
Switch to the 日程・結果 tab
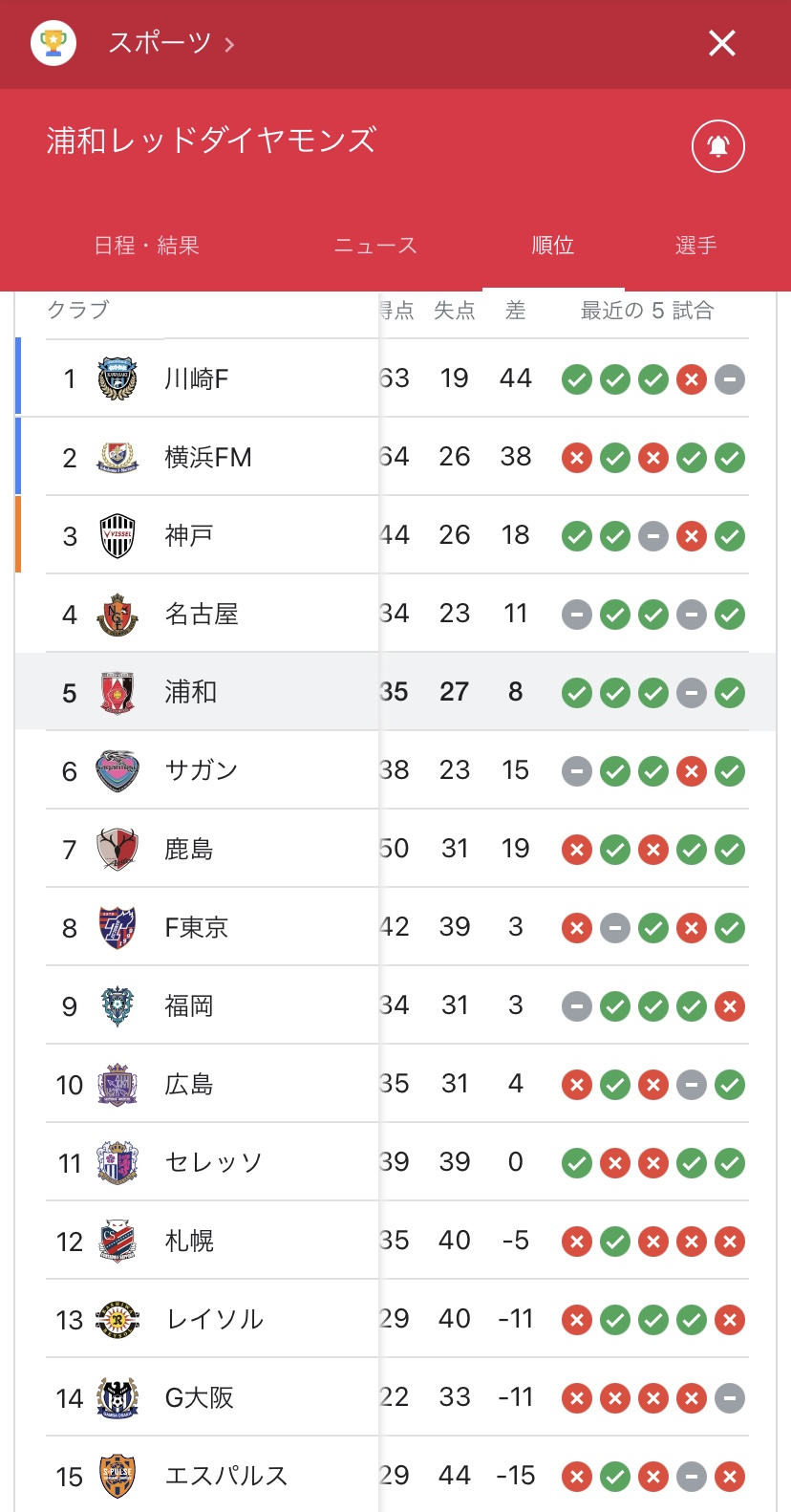(146, 246)
